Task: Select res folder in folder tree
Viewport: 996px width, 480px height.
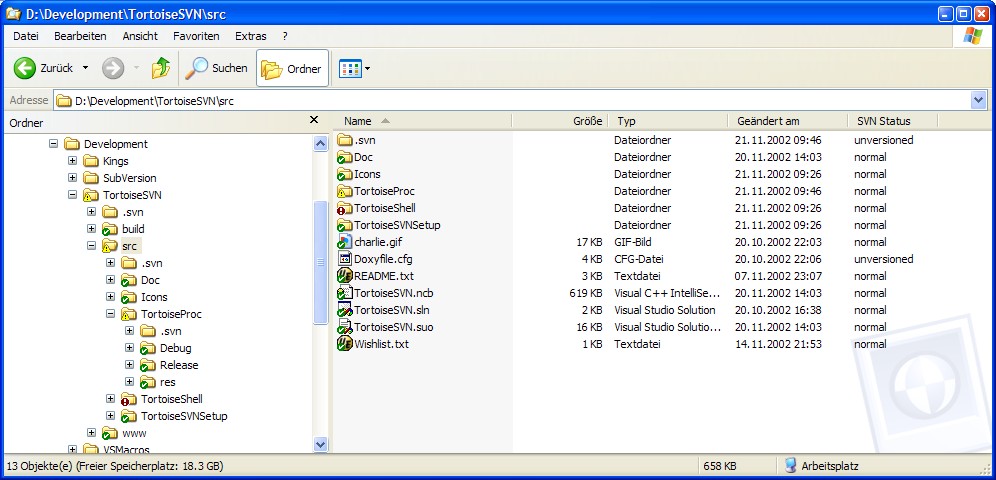Action: (168, 382)
